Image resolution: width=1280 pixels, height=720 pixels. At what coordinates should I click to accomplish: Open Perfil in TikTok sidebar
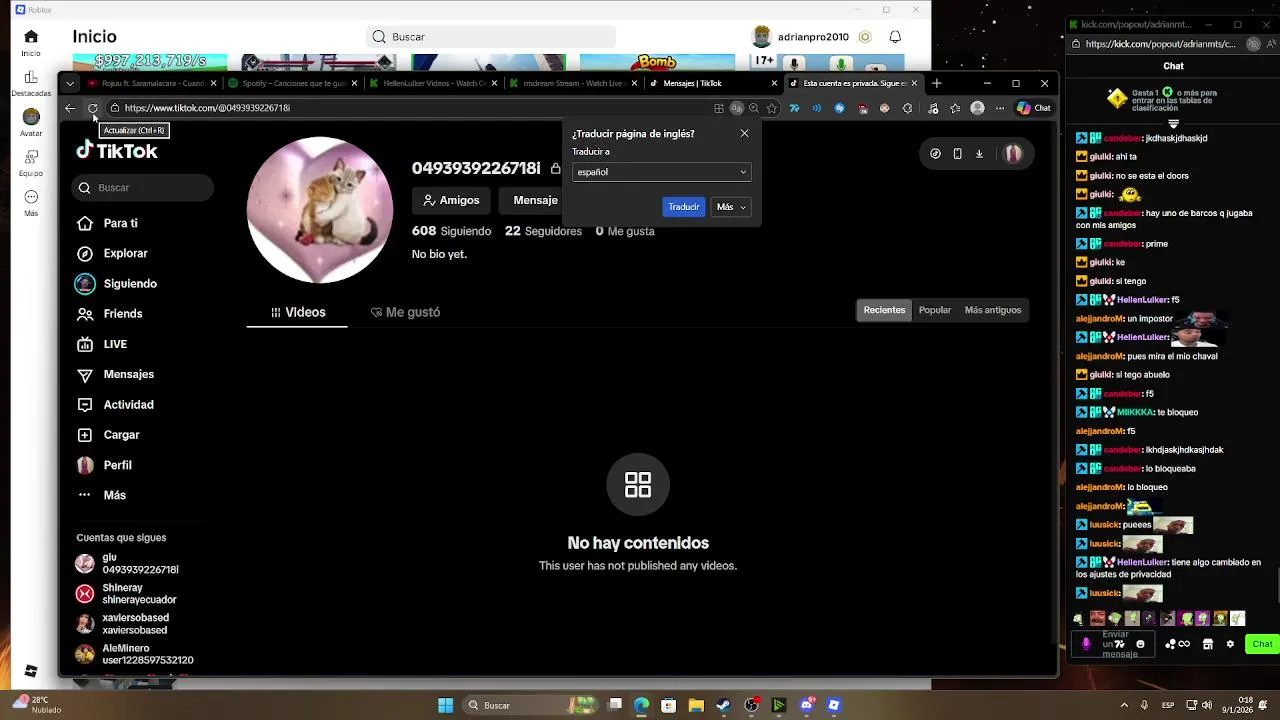tap(104, 465)
